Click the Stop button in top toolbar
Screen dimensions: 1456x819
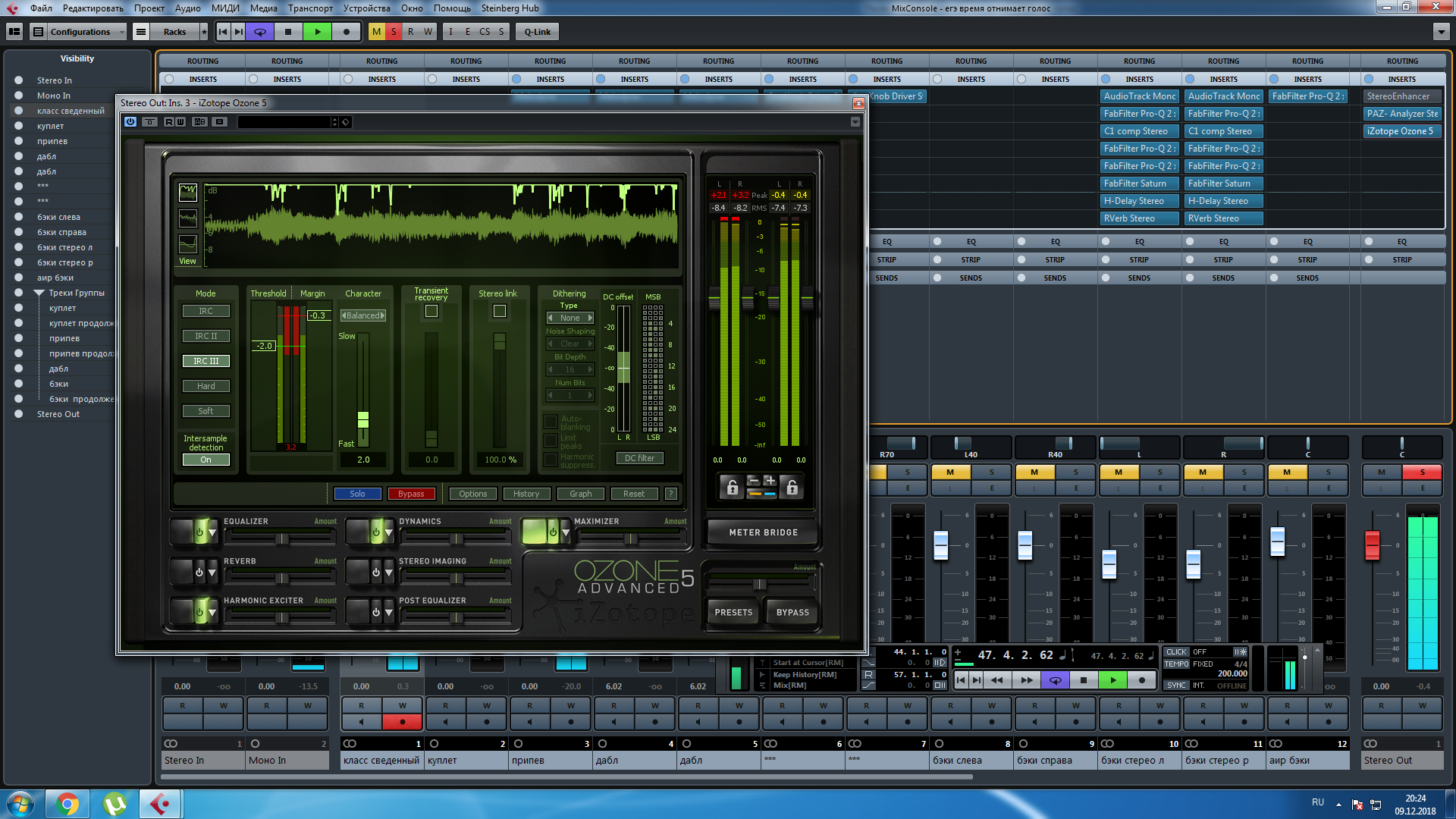click(288, 32)
